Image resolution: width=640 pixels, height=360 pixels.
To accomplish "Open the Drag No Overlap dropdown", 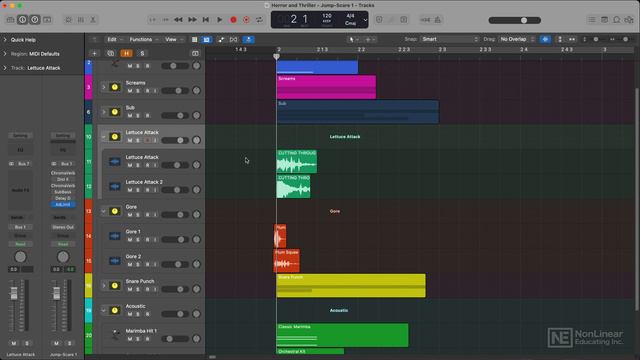I will point(517,39).
